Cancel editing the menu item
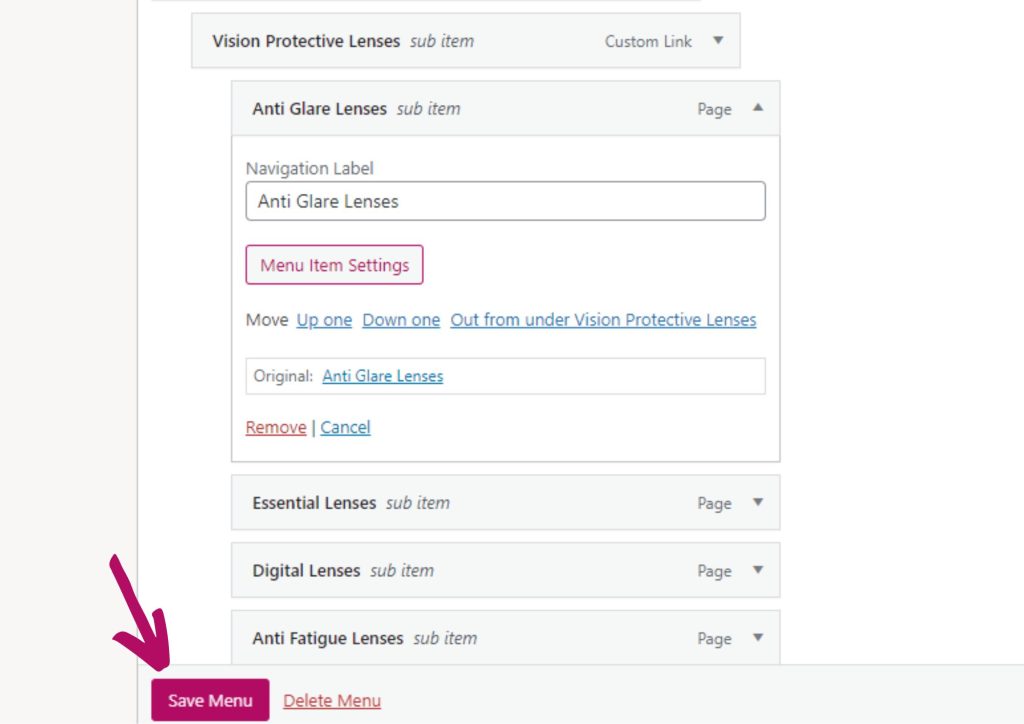1024x724 pixels. click(x=345, y=427)
